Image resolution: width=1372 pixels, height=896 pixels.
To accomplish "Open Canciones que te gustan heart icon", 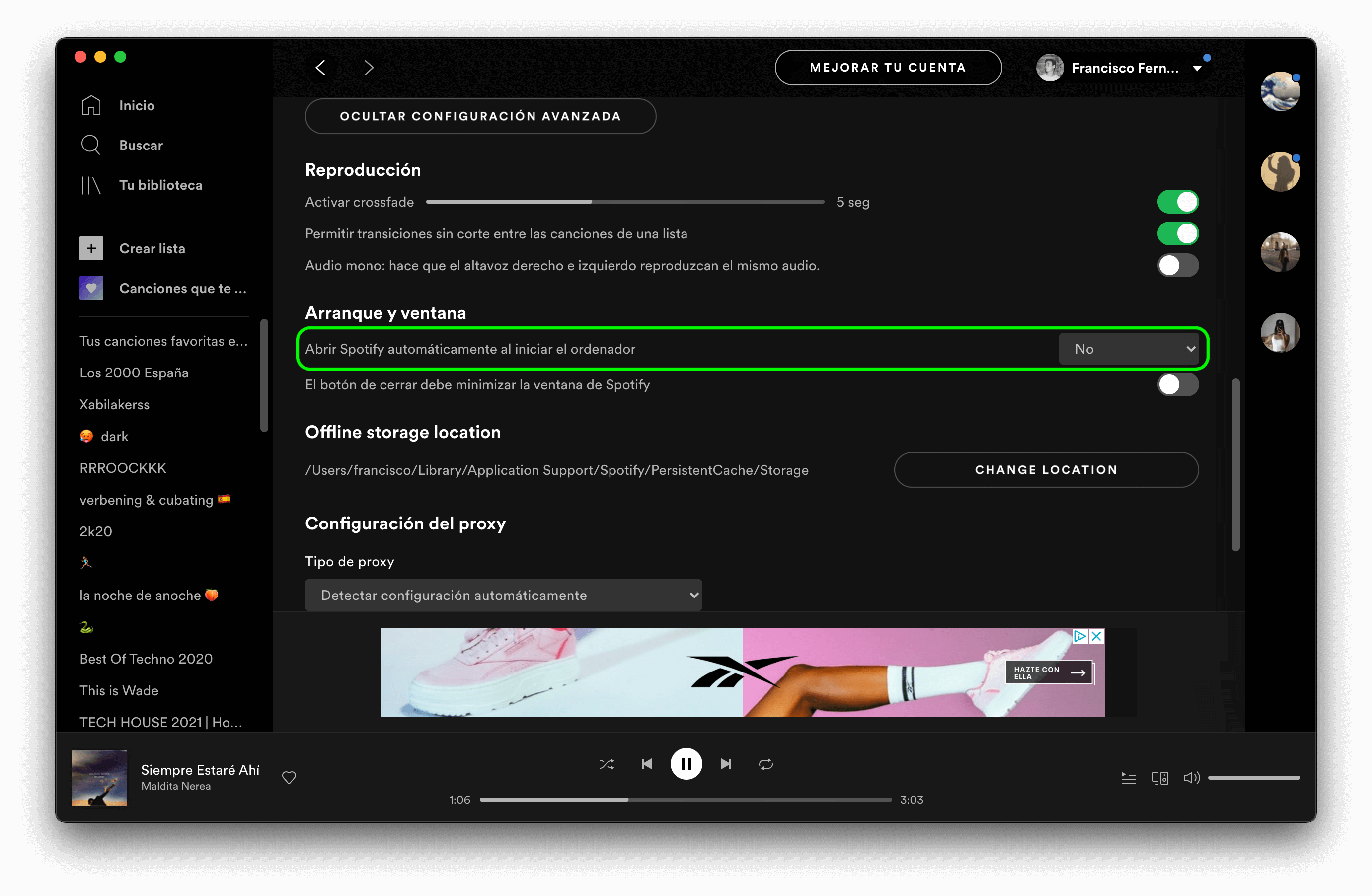I will pos(90,288).
